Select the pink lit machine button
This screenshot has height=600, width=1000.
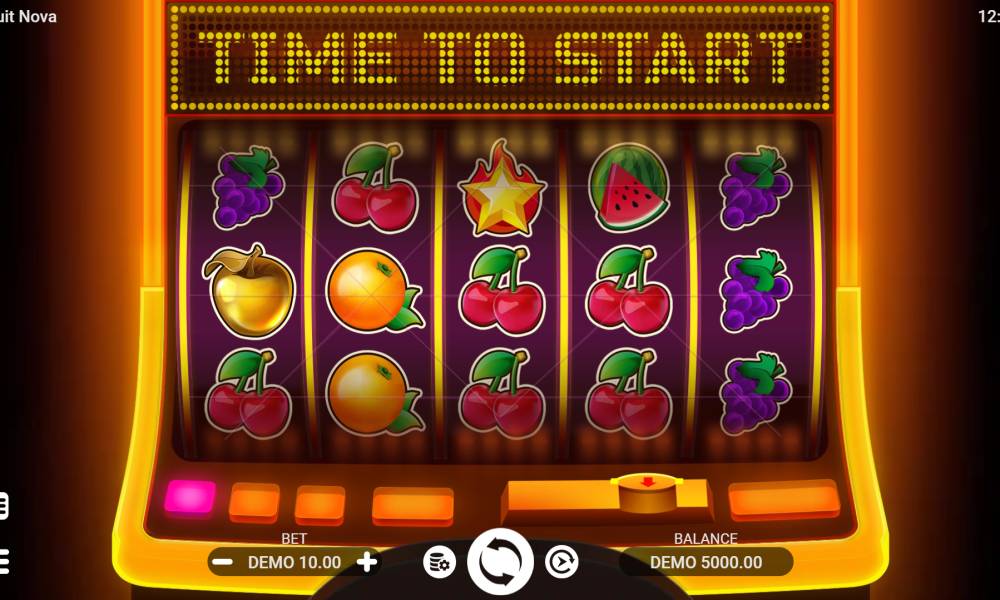[189, 497]
